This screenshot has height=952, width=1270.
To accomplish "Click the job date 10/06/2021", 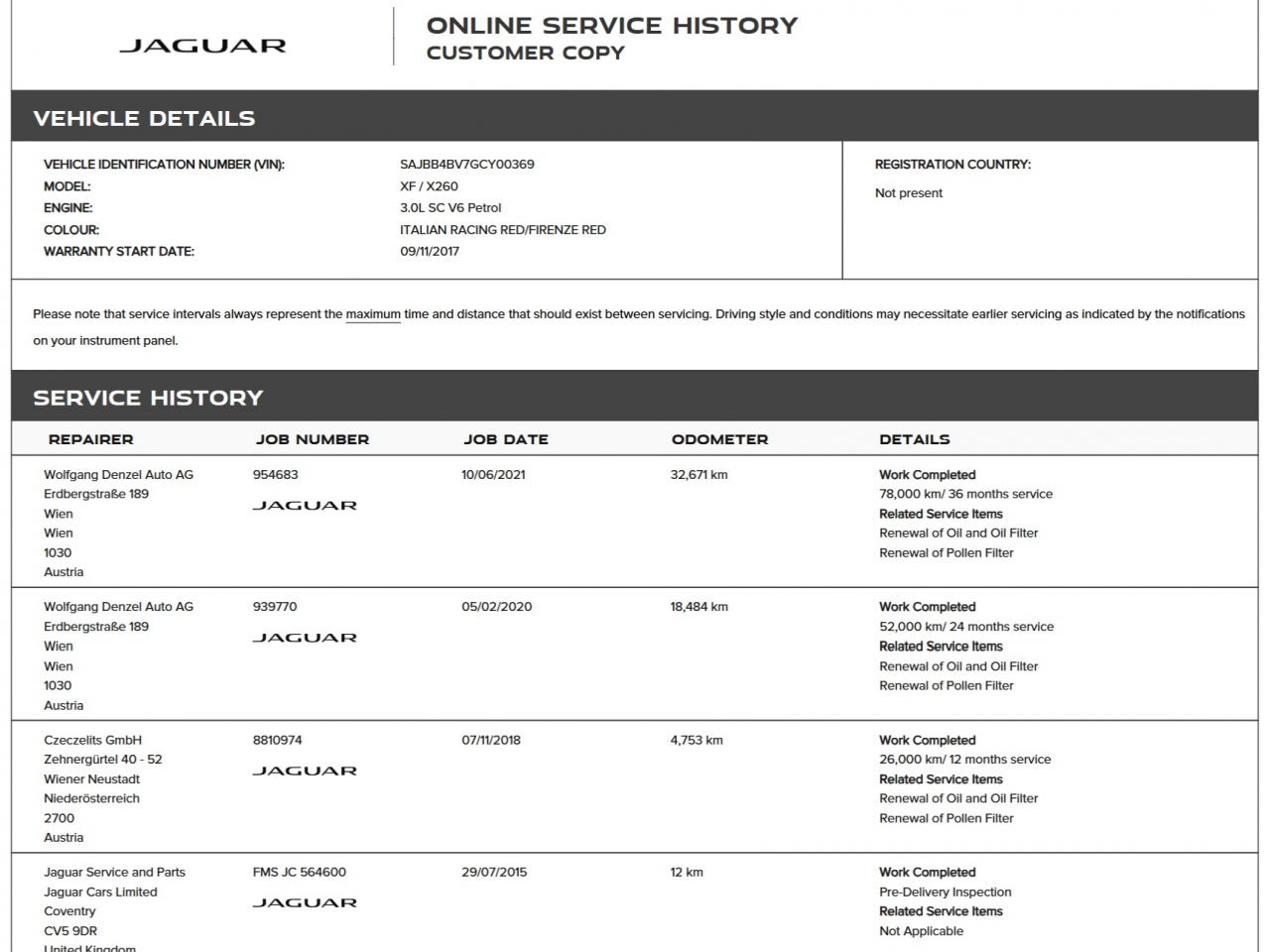I will tap(493, 475).
